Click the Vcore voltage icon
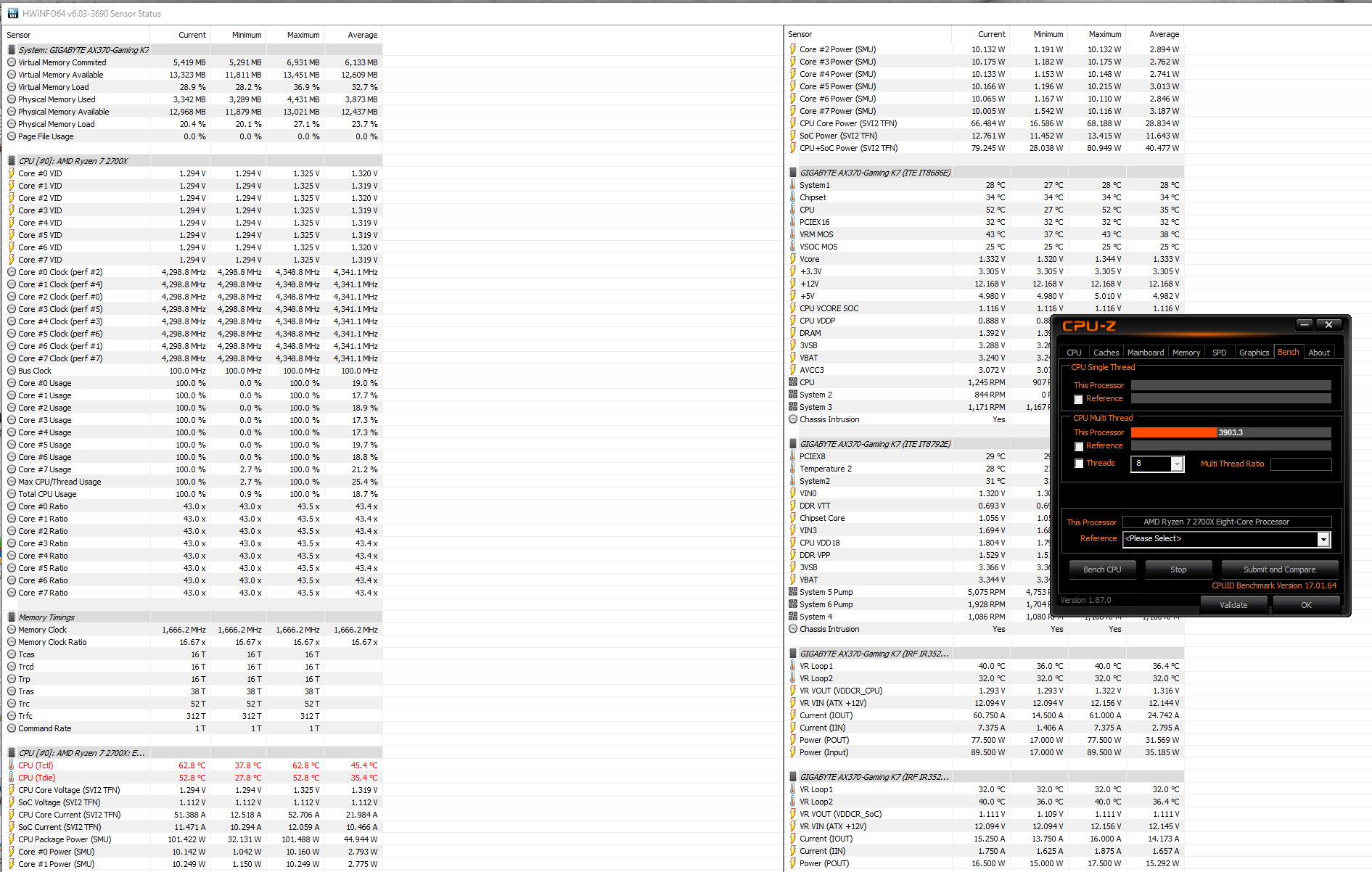This screenshot has width=1372, height=872. pyautogui.click(x=793, y=259)
